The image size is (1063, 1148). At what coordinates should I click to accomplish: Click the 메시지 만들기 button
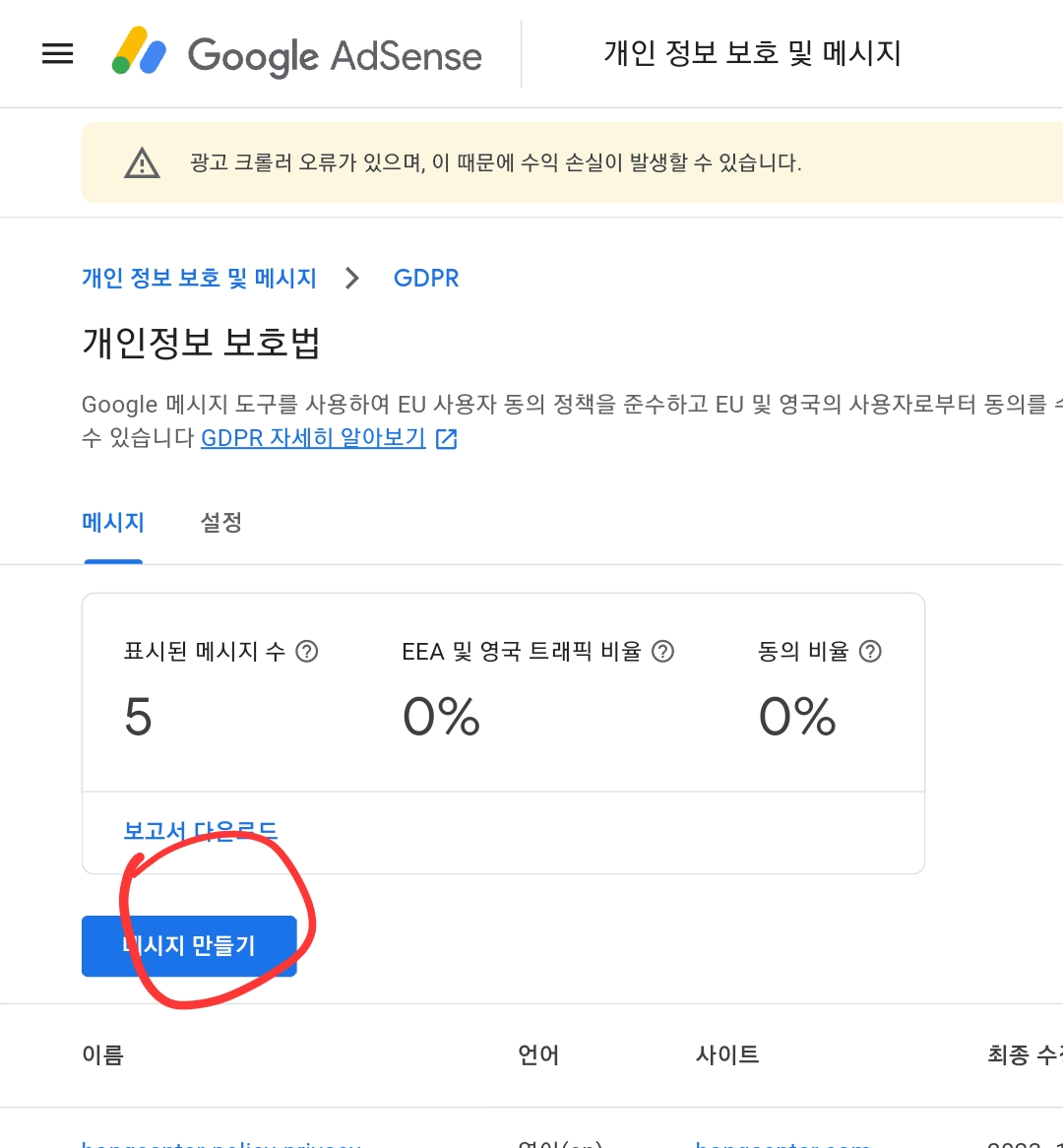pyautogui.click(x=189, y=945)
